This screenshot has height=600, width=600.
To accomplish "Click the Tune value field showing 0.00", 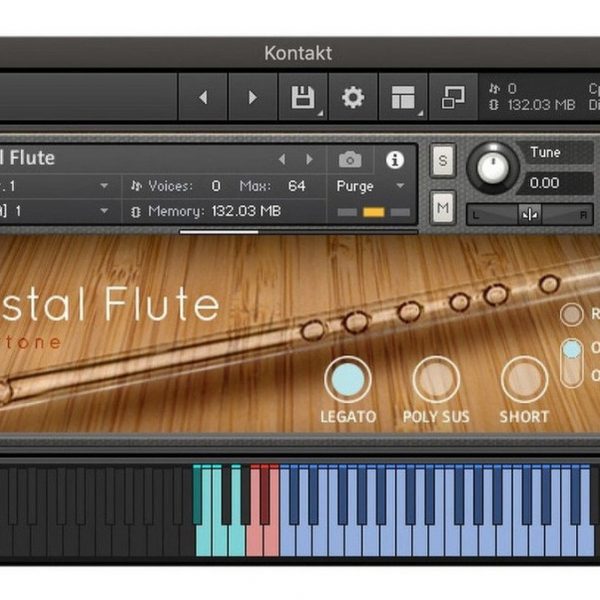I will 557,183.
